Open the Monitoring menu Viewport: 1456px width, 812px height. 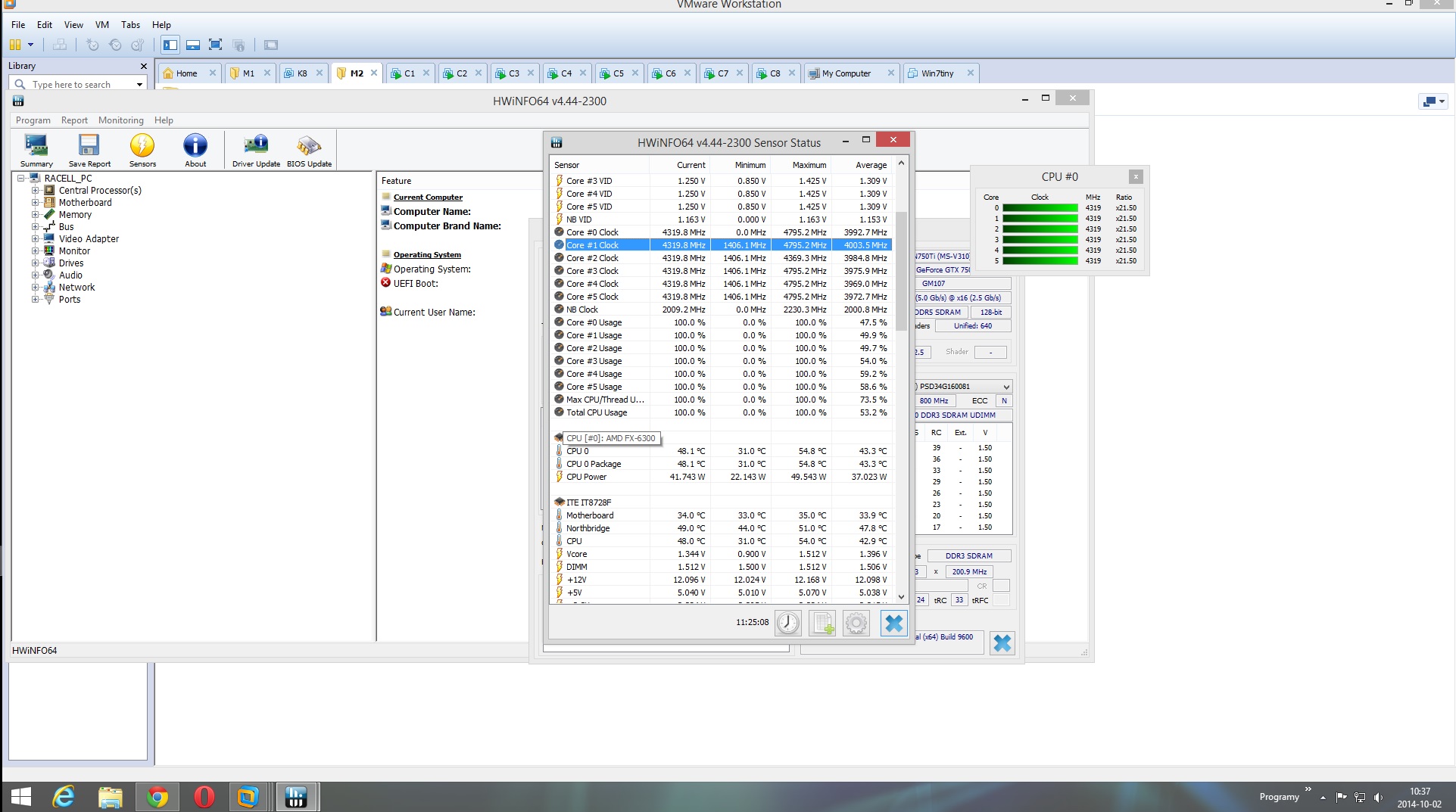tap(120, 120)
